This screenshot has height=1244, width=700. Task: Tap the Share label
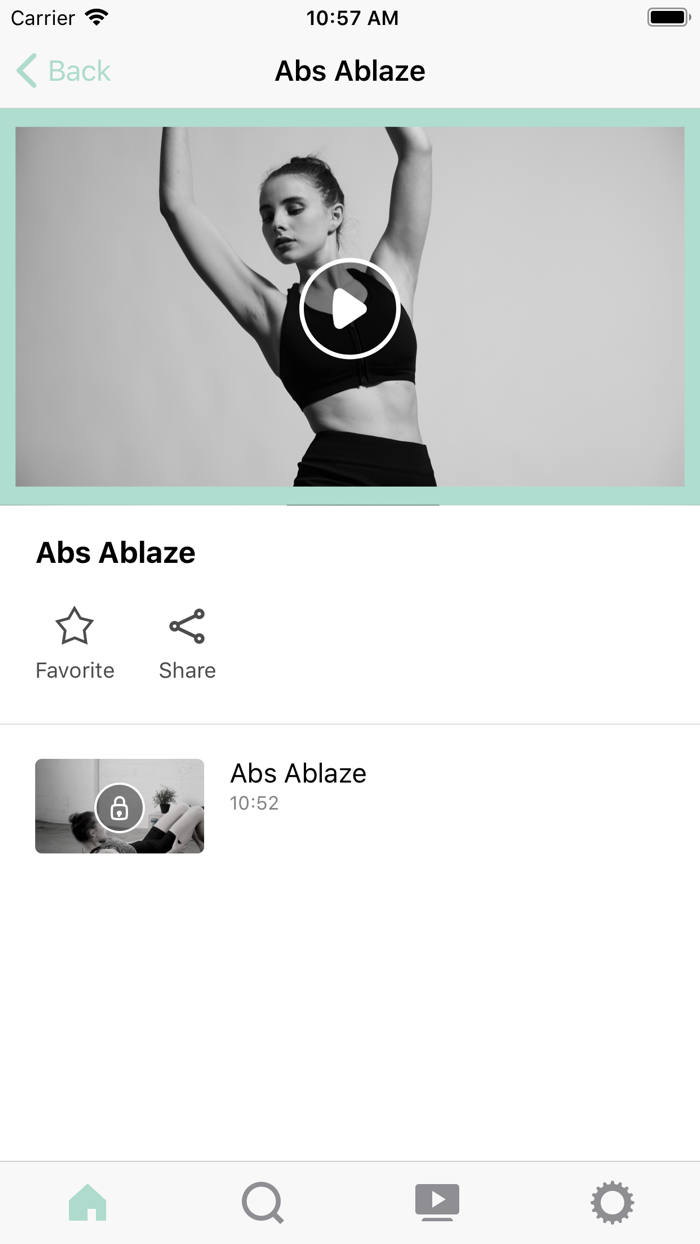click(187, 670)
